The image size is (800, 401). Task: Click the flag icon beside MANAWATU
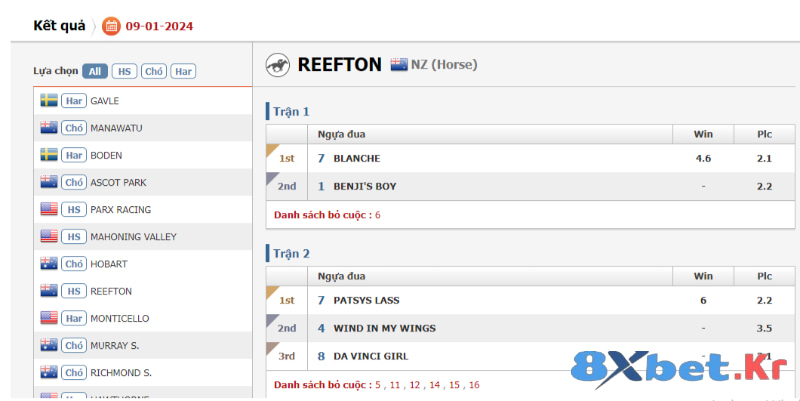(x=48, y=128)
